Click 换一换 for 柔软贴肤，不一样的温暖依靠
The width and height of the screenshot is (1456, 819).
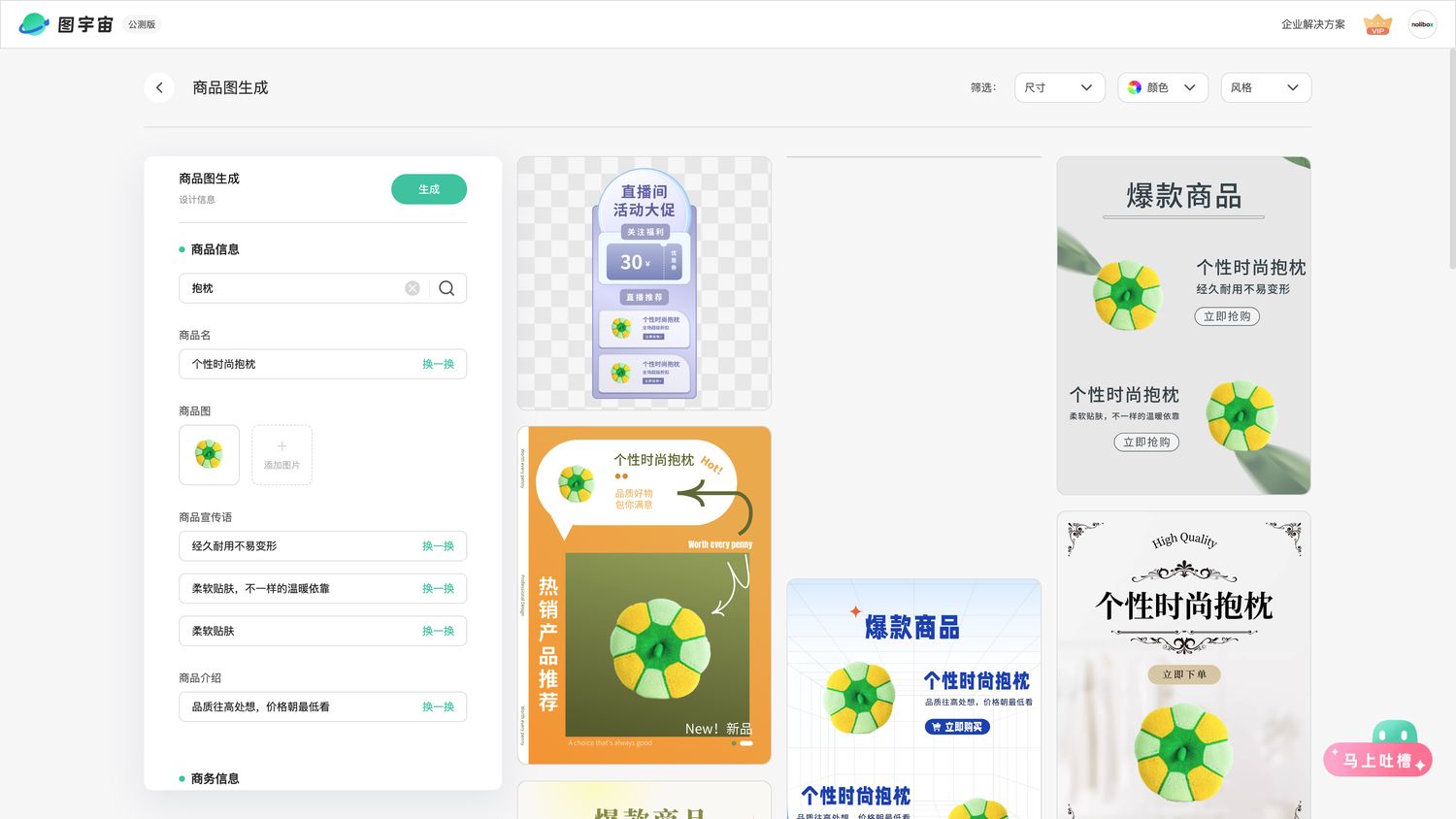tap(438, 589)
